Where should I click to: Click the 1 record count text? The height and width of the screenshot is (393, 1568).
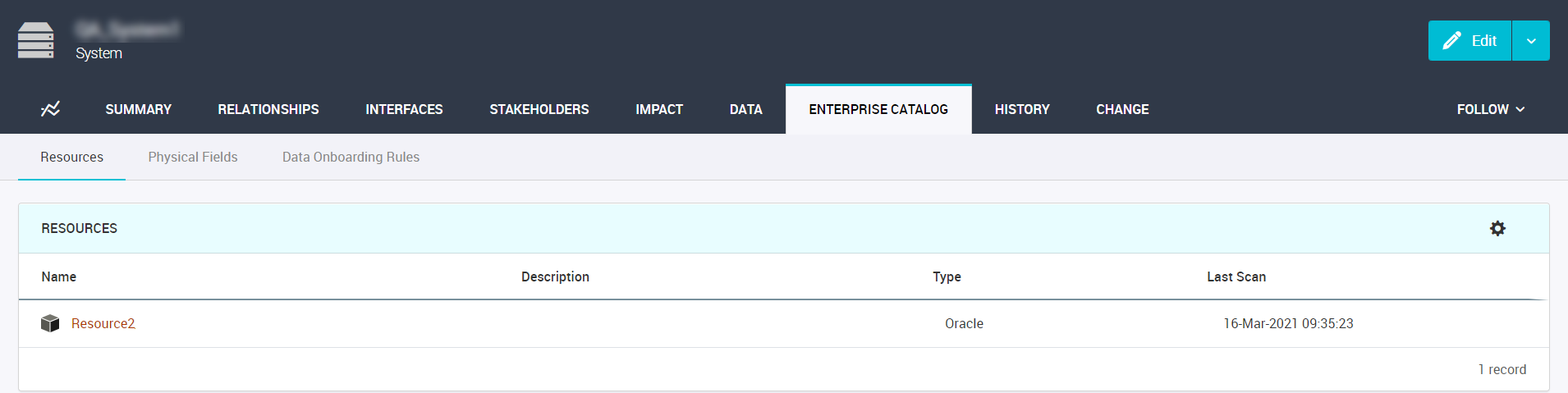1502,369
